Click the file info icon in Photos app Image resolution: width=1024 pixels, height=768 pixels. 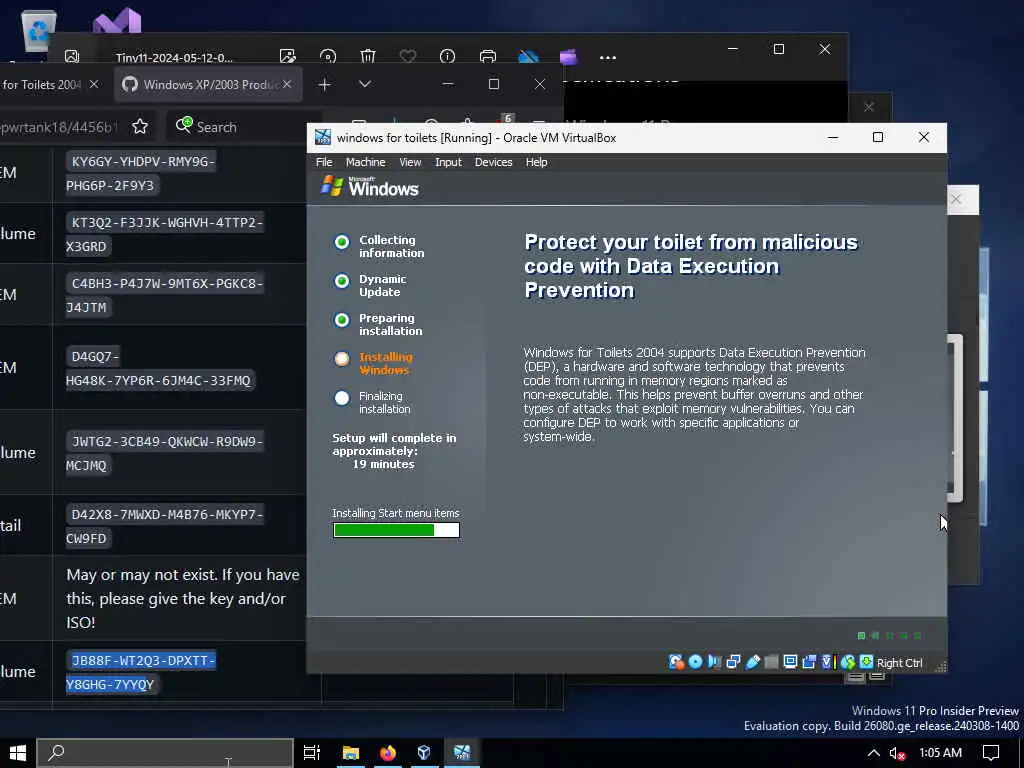[x=447, y=57]
